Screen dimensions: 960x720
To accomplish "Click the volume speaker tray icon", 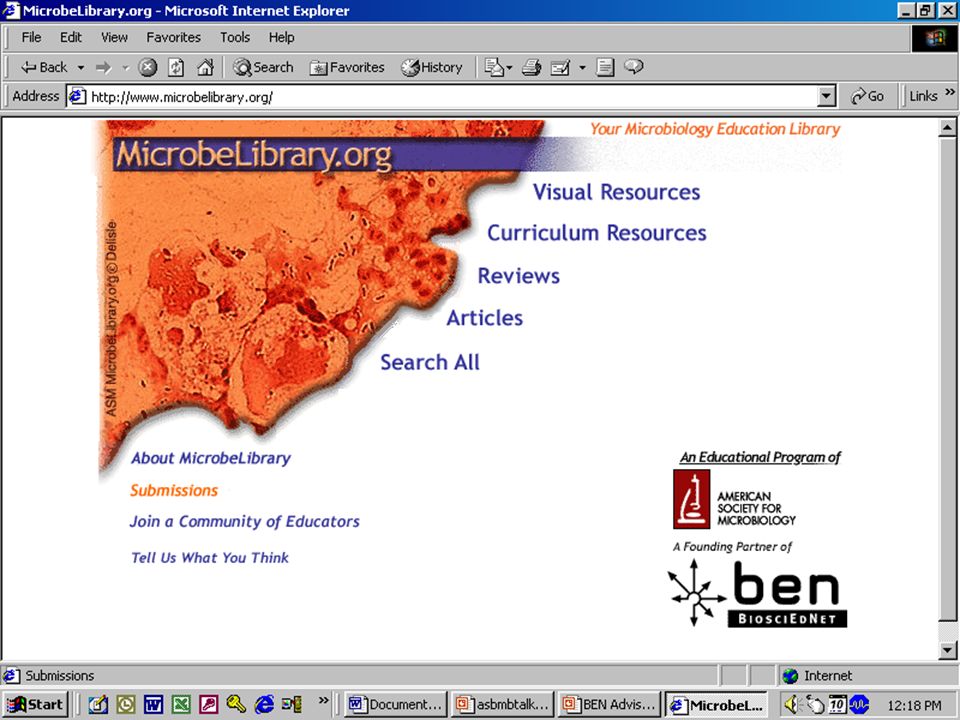I will (x=792, y=705).
